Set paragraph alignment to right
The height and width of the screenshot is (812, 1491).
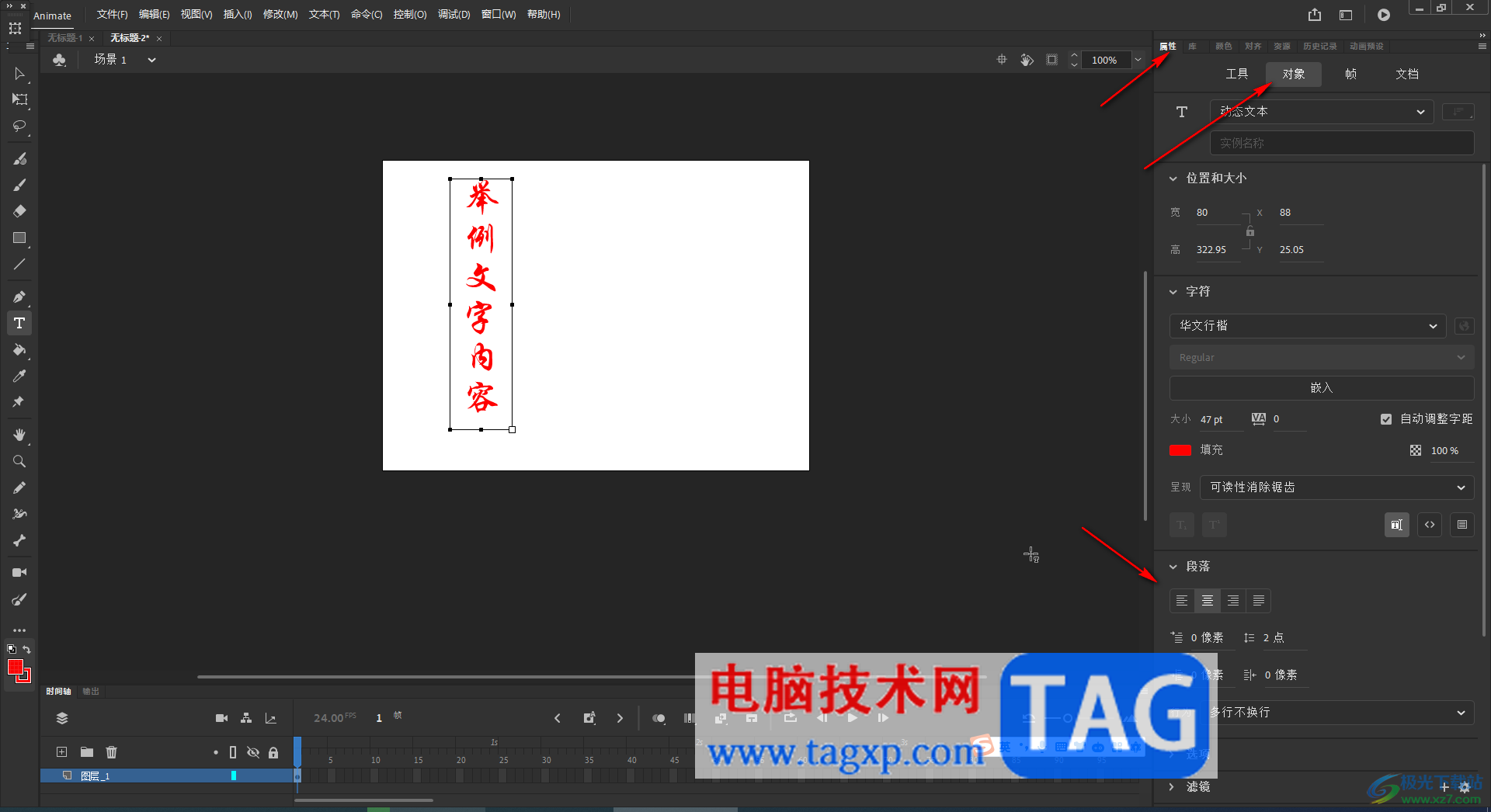[1233, 600]
